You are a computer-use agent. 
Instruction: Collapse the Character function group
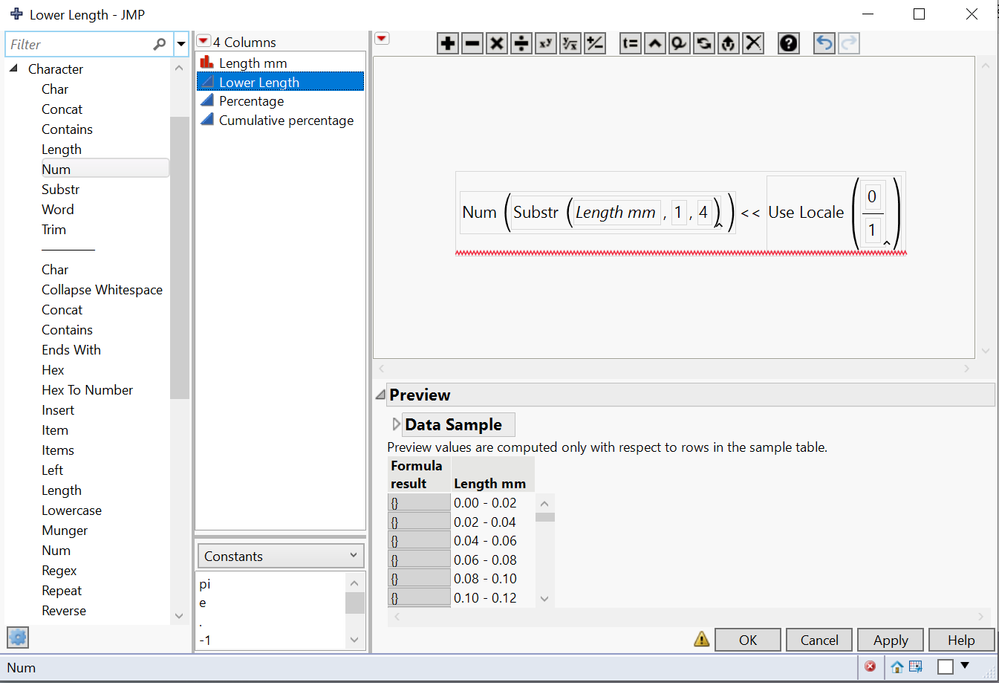click(x=13, y=68)
